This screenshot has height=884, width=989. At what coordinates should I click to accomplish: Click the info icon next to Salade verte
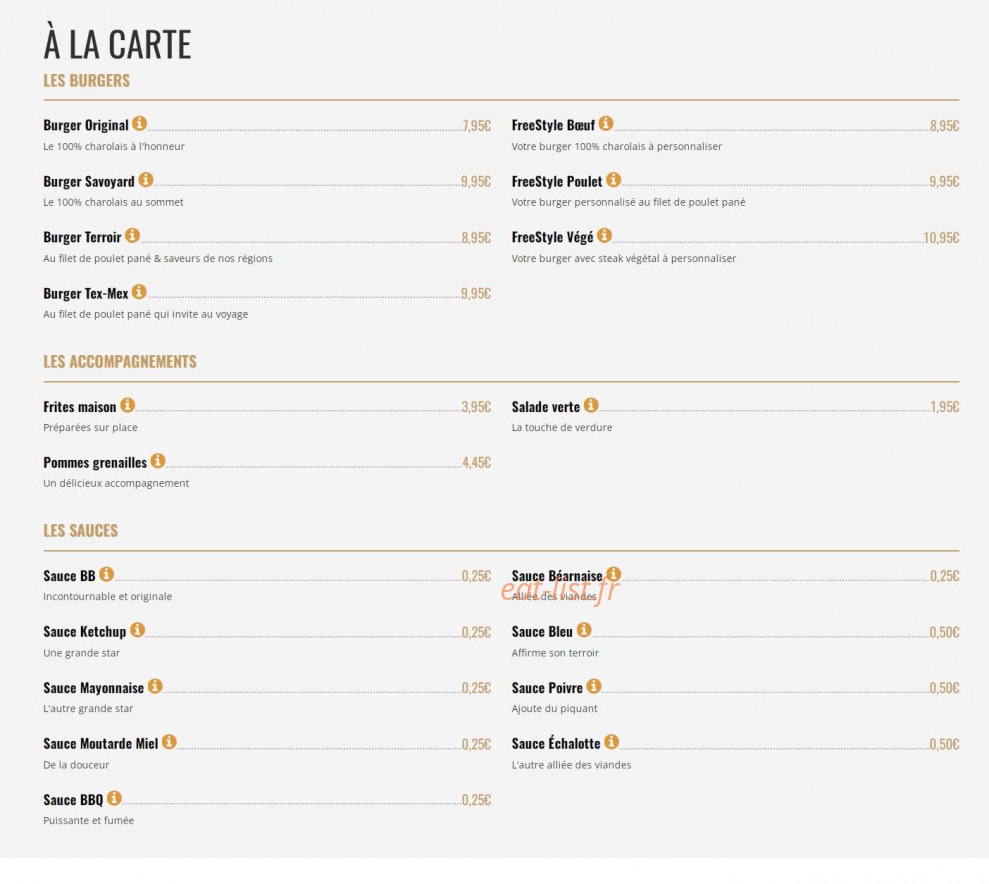590,405
